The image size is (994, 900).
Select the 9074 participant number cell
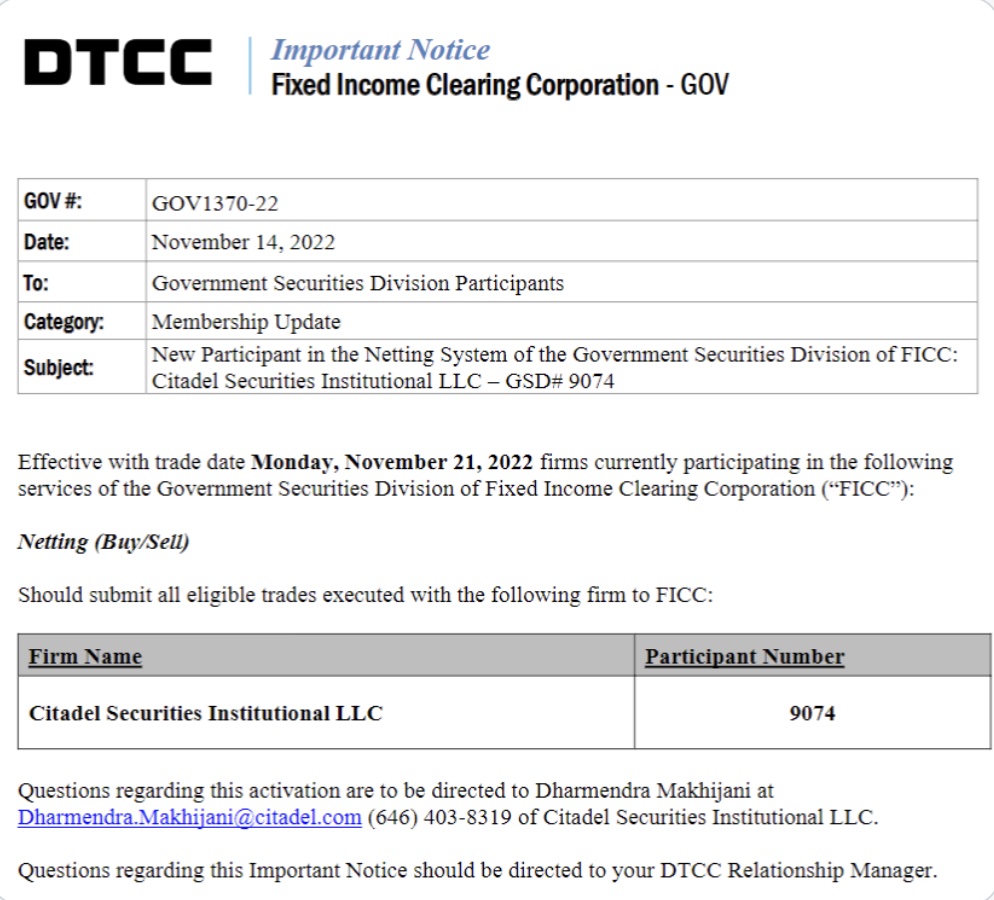point(811,713)
